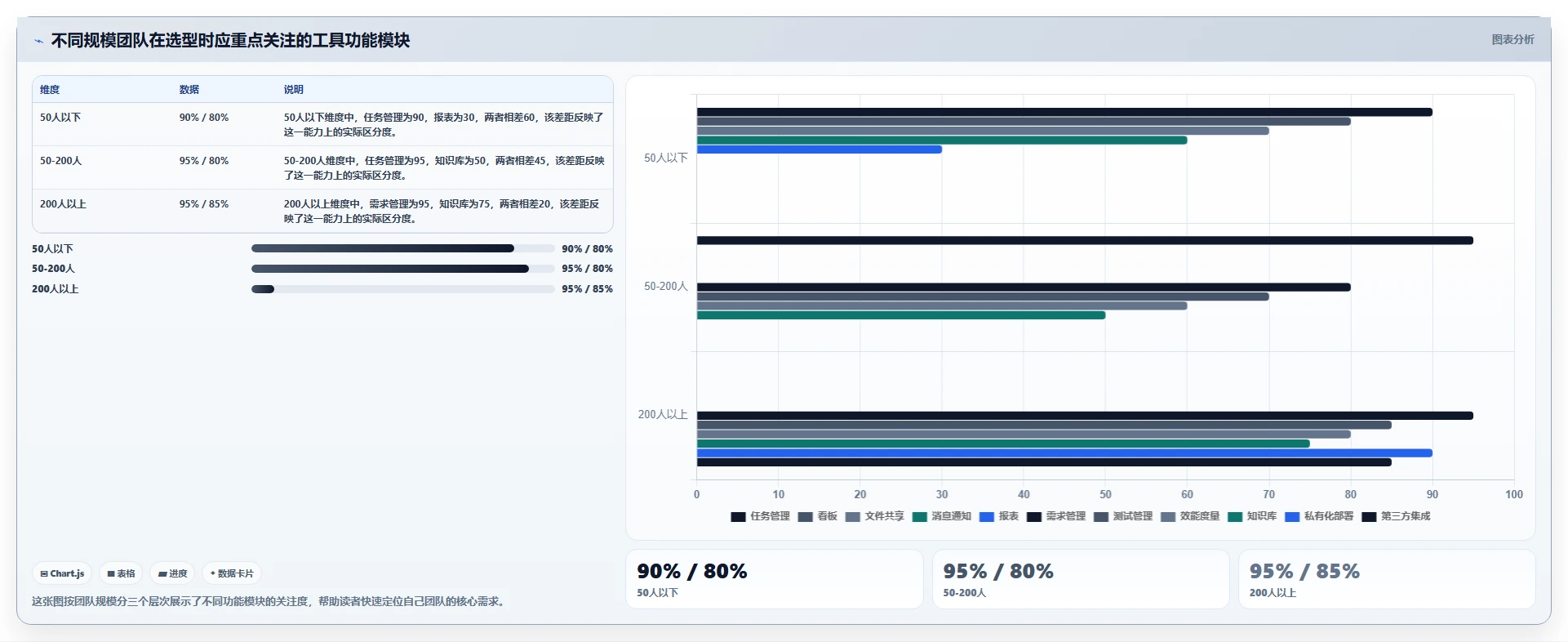This screenshot has width=1568, height=642.
Task: Toggle the 私有化部署 legend item
Action: pos(1318,516)
